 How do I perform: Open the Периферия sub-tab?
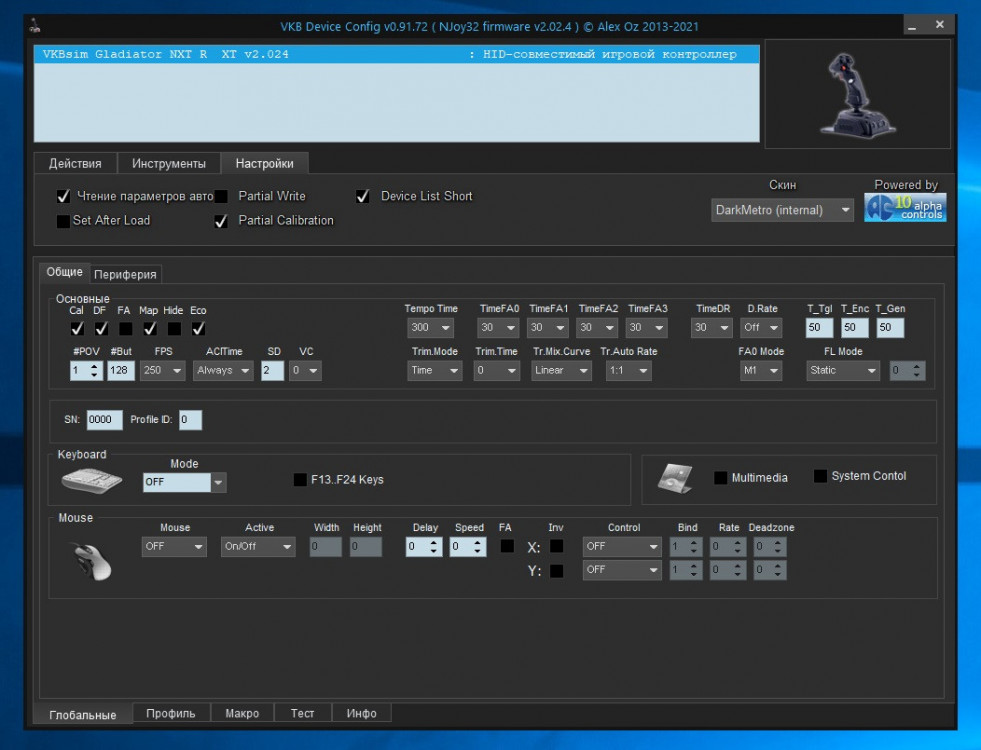[x=126, y=274]
